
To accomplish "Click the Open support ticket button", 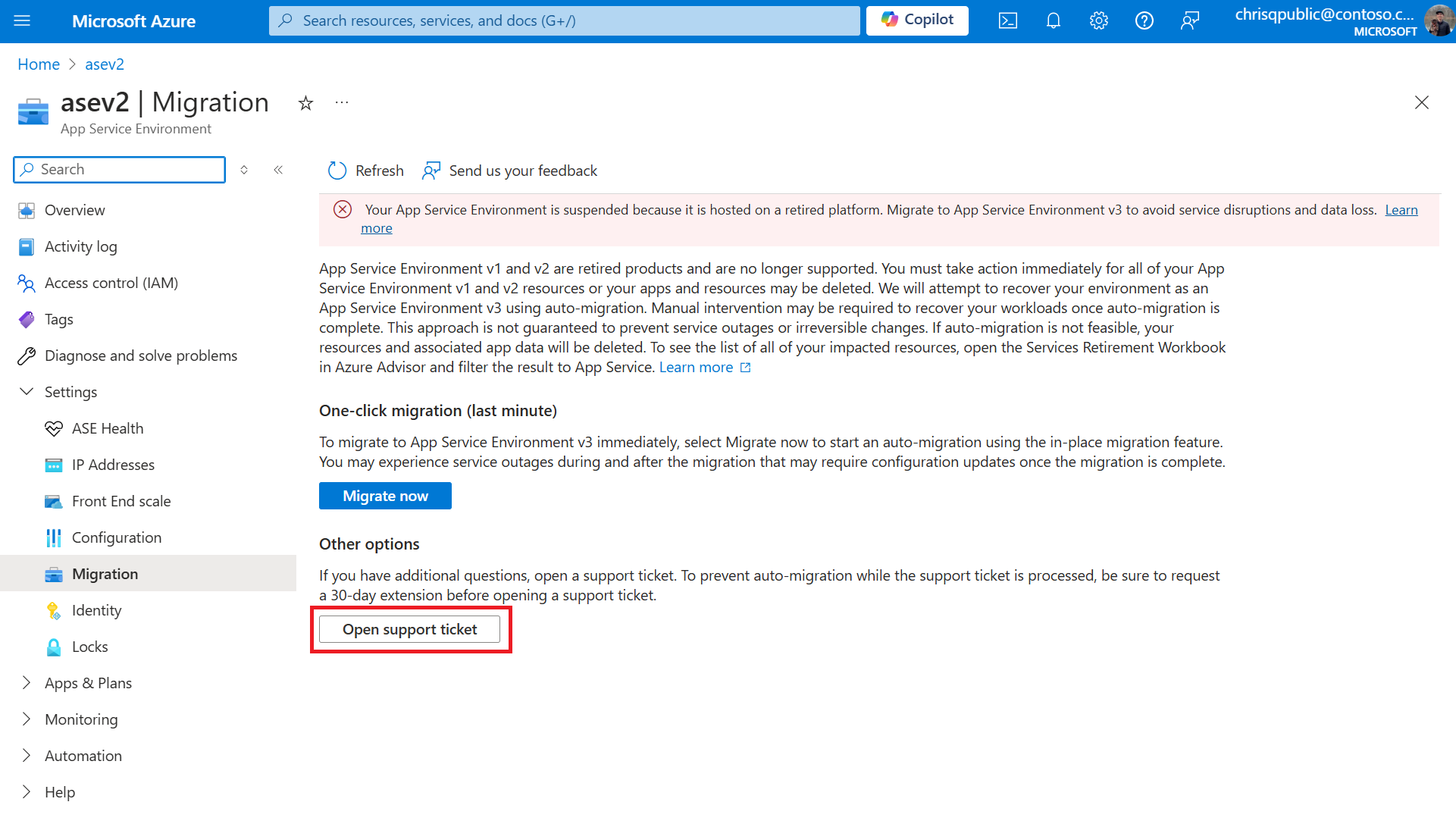I will pyautogui.click(x=409, y=629).
